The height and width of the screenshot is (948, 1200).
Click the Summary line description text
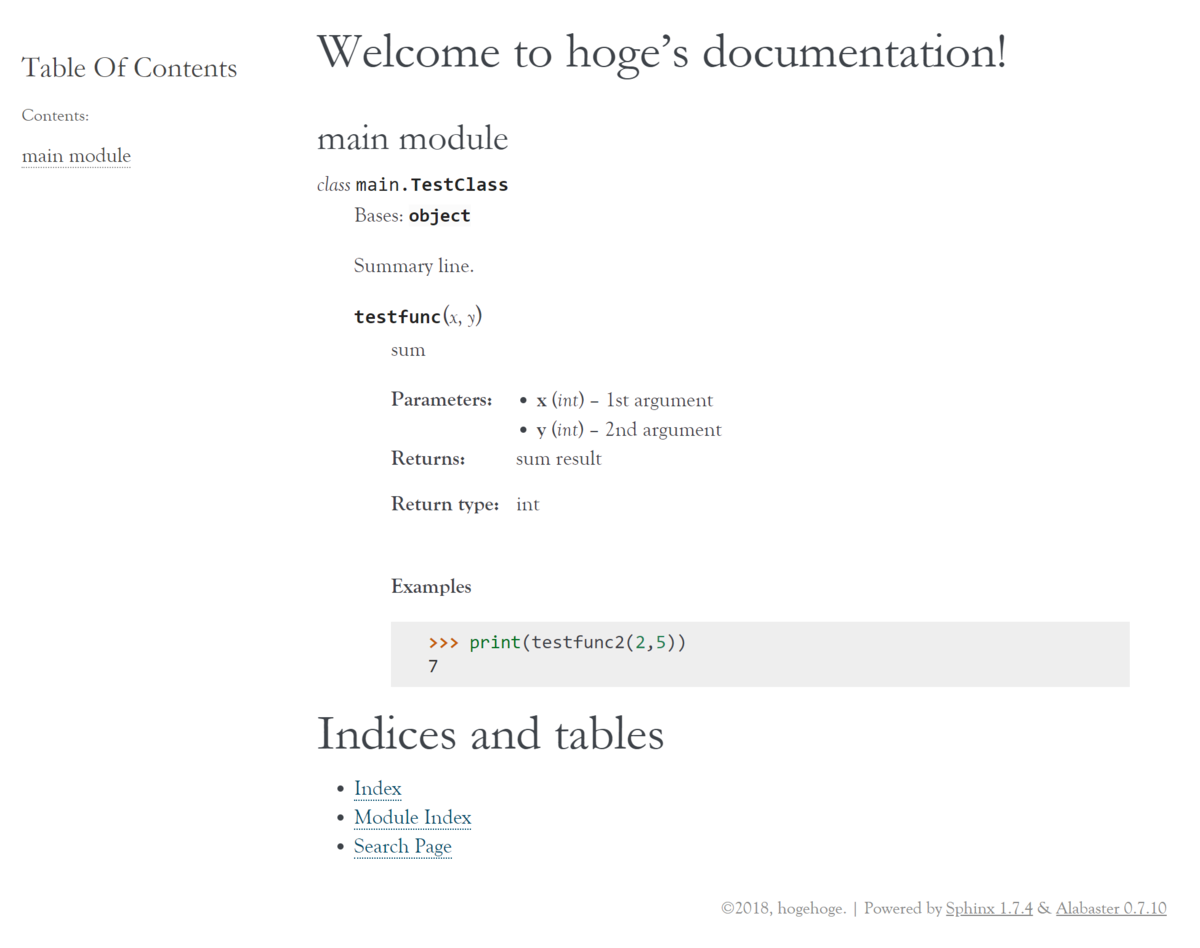[413, 266]
